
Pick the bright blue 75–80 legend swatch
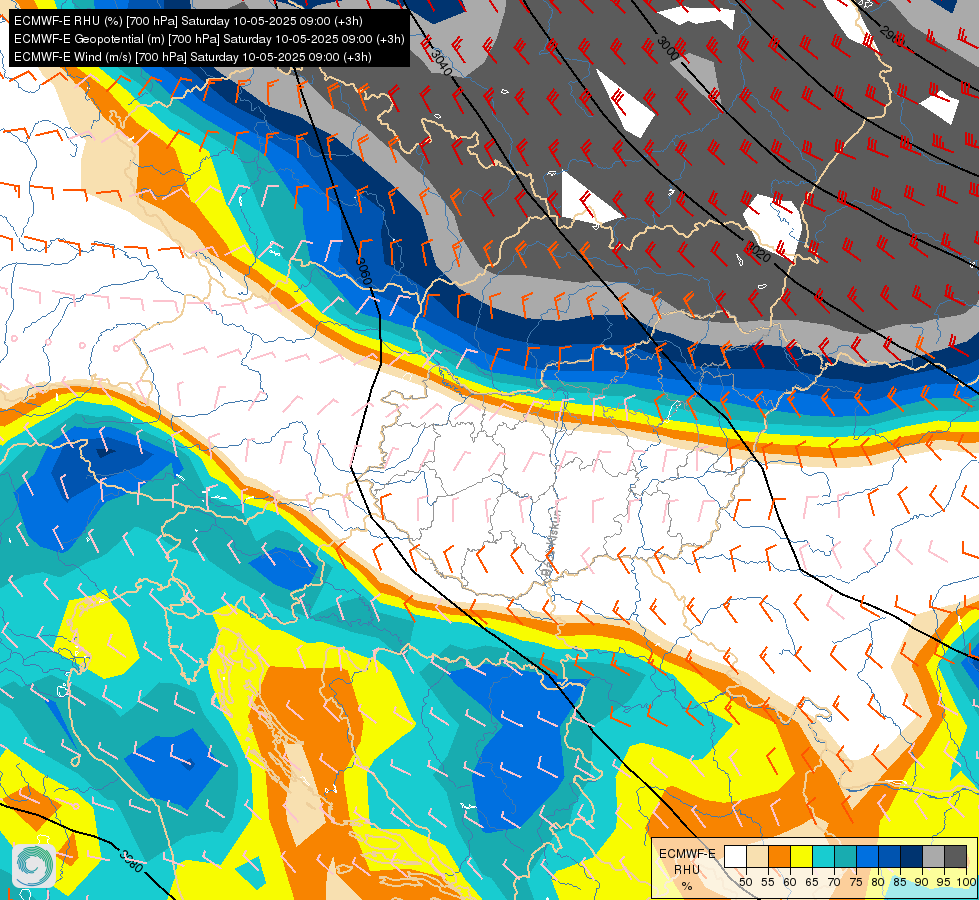867,856
